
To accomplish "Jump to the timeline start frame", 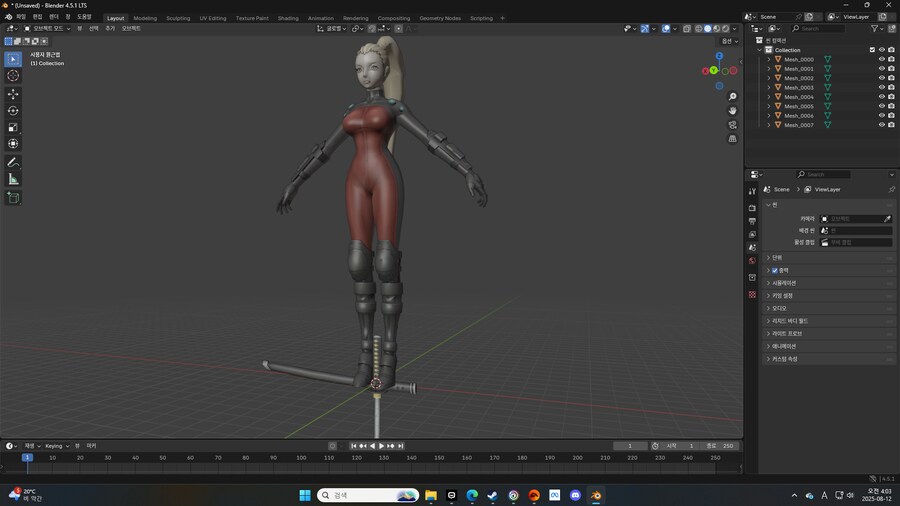I will (x=354, y=446).
